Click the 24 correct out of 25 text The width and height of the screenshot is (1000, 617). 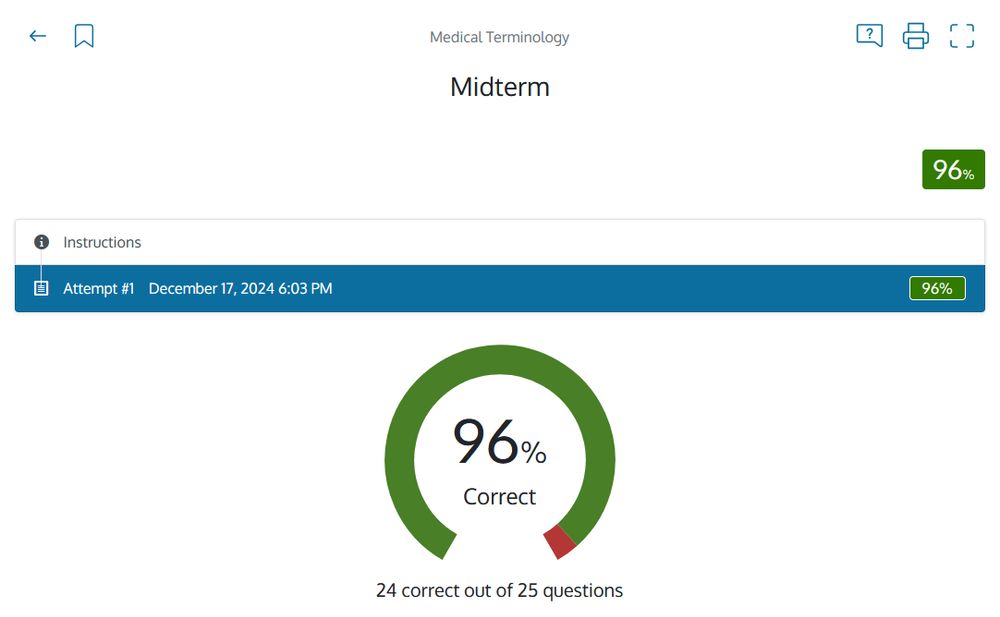(x=500, y=590)
